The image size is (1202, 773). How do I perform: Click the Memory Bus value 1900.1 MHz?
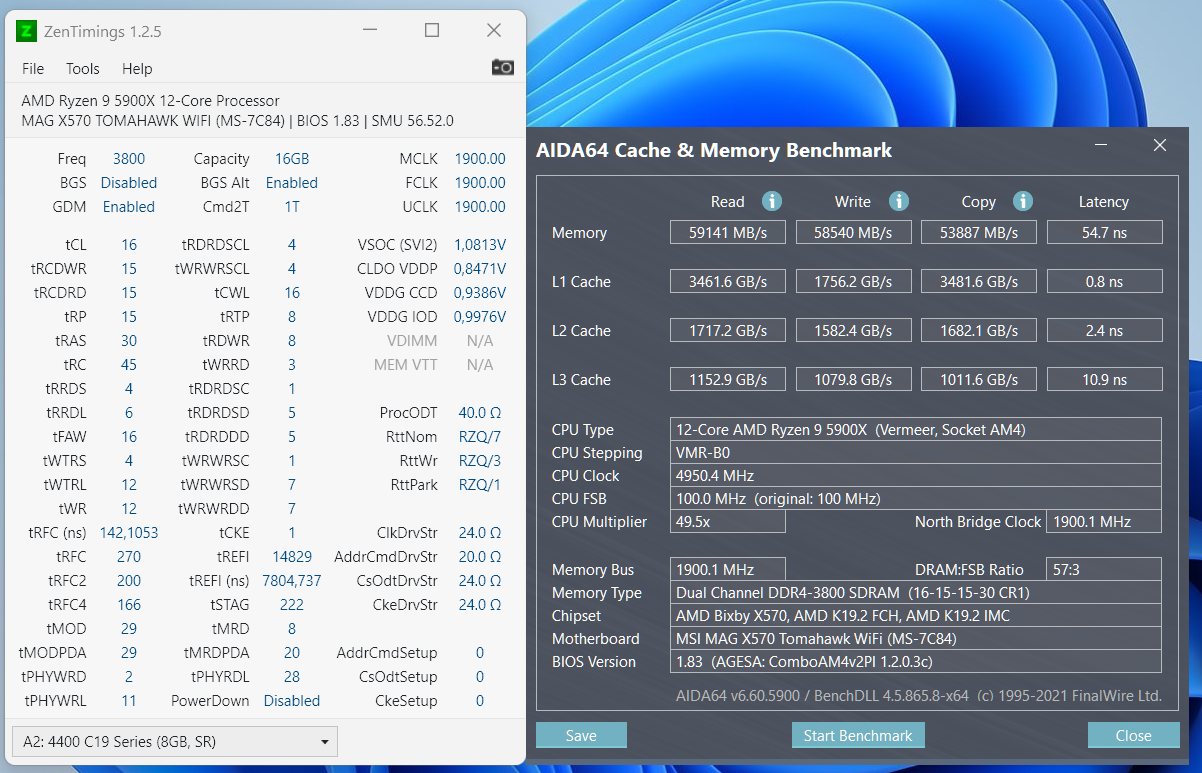pos(728,569)
